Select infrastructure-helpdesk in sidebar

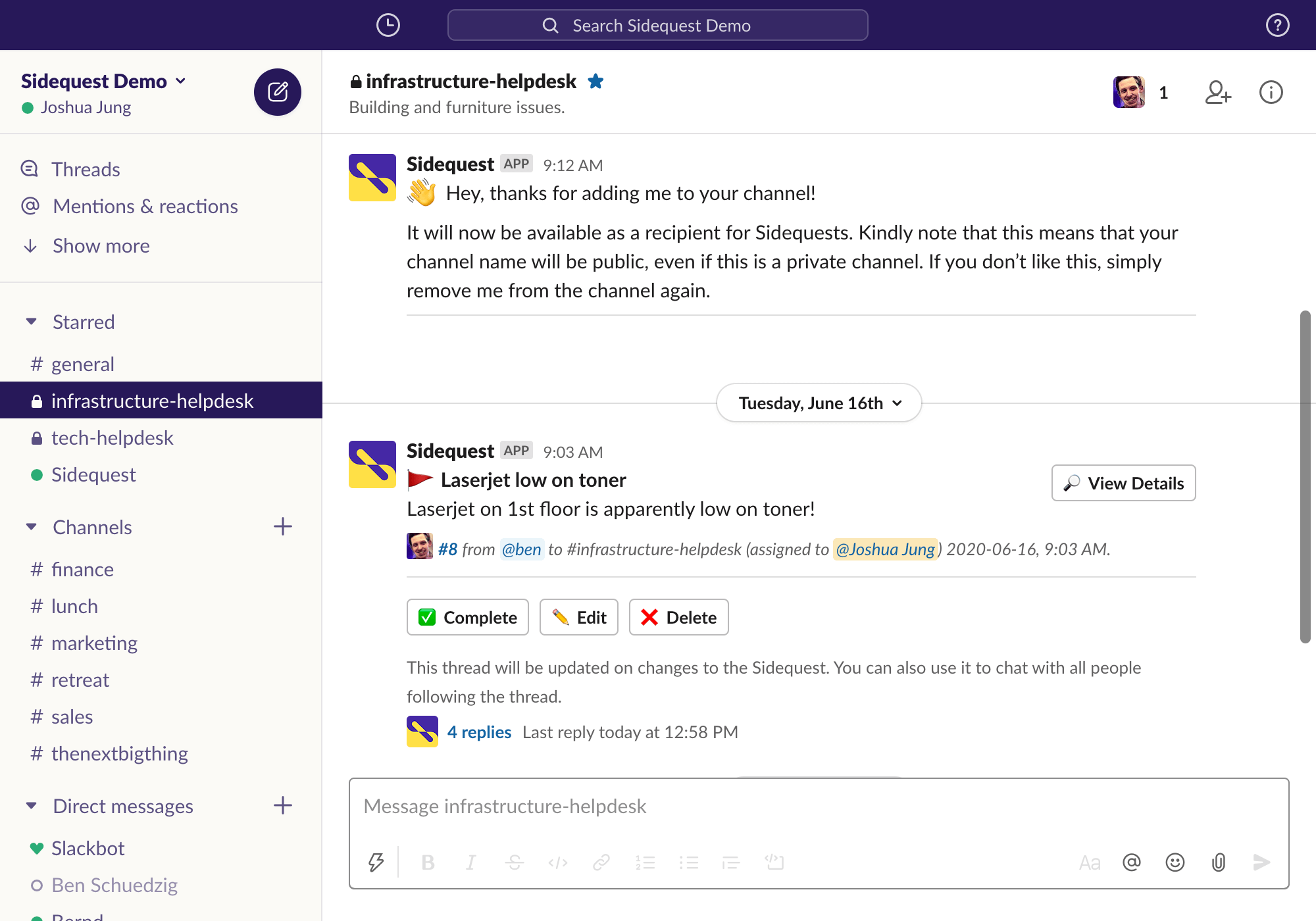point(161,400)
